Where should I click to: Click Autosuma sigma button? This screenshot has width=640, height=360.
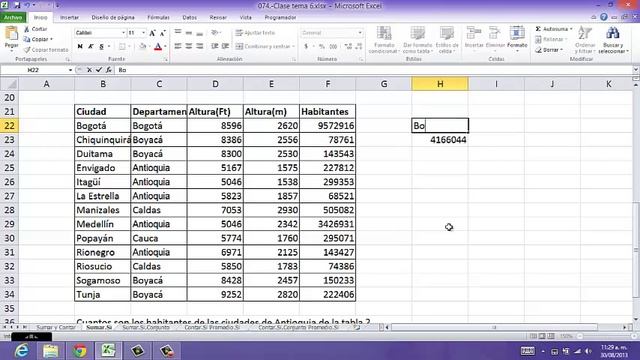click(553, 29)
